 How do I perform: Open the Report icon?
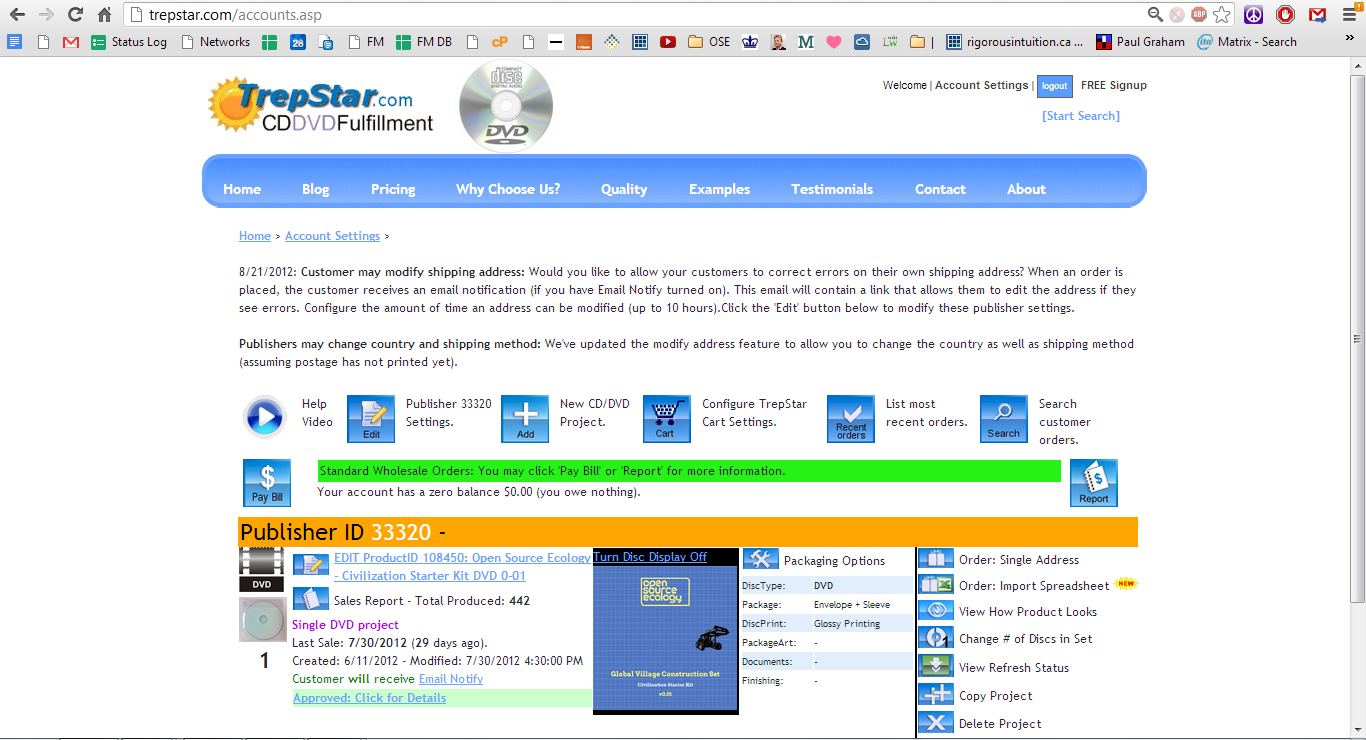pos(1094,483)
